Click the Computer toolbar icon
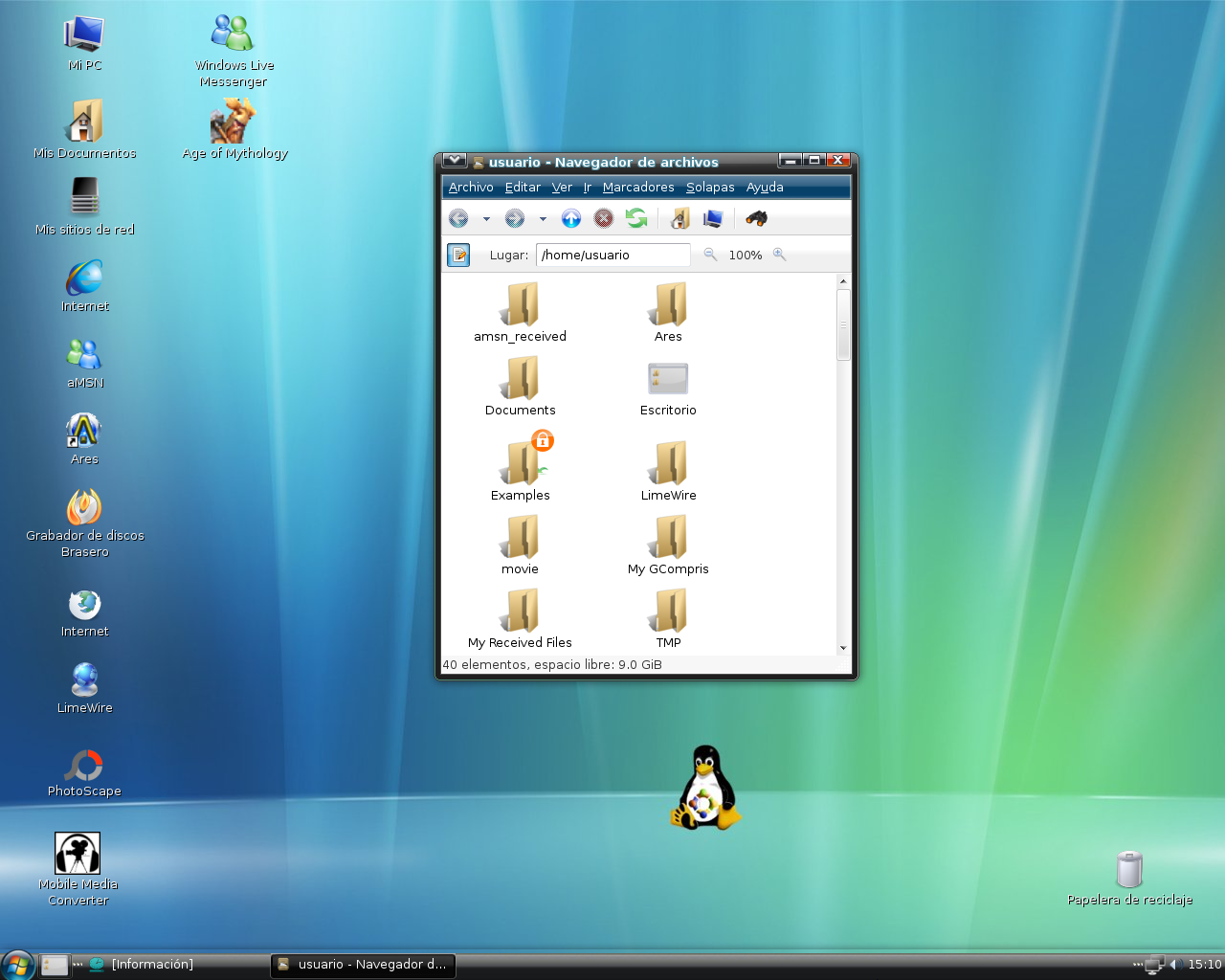 point(713,219)
